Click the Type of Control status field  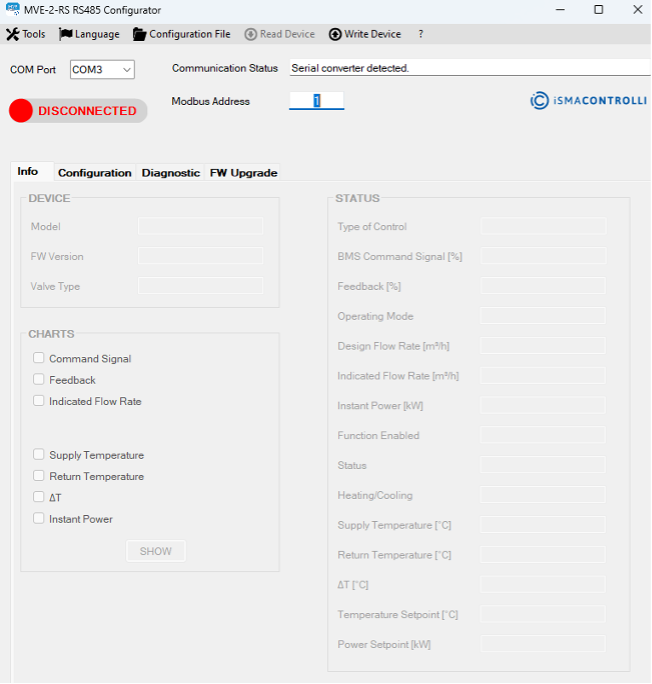(543, 226)
